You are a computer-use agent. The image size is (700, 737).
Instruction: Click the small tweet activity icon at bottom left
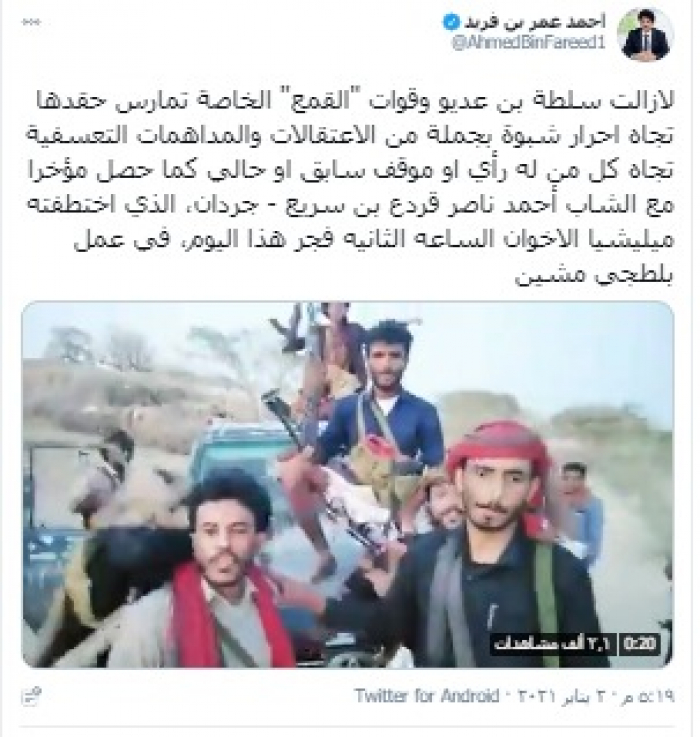[x=32, y=696]
